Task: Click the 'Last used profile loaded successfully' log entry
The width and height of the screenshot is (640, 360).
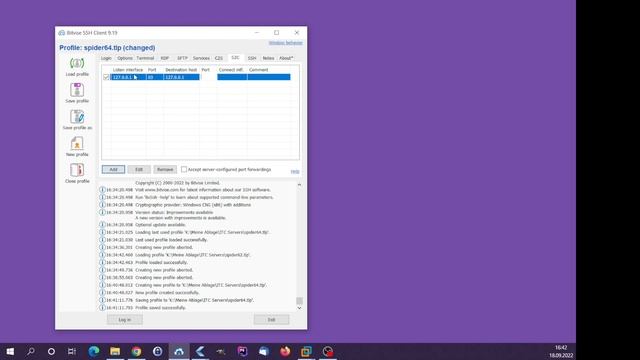Action: click(171, 240)
